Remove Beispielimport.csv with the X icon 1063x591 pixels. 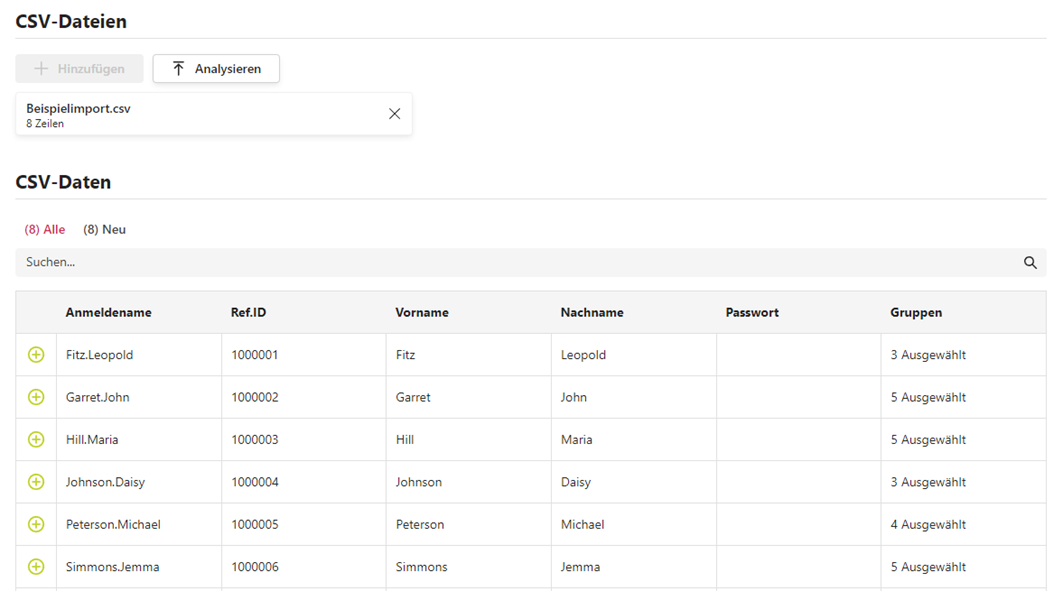[x=394, y=114]
